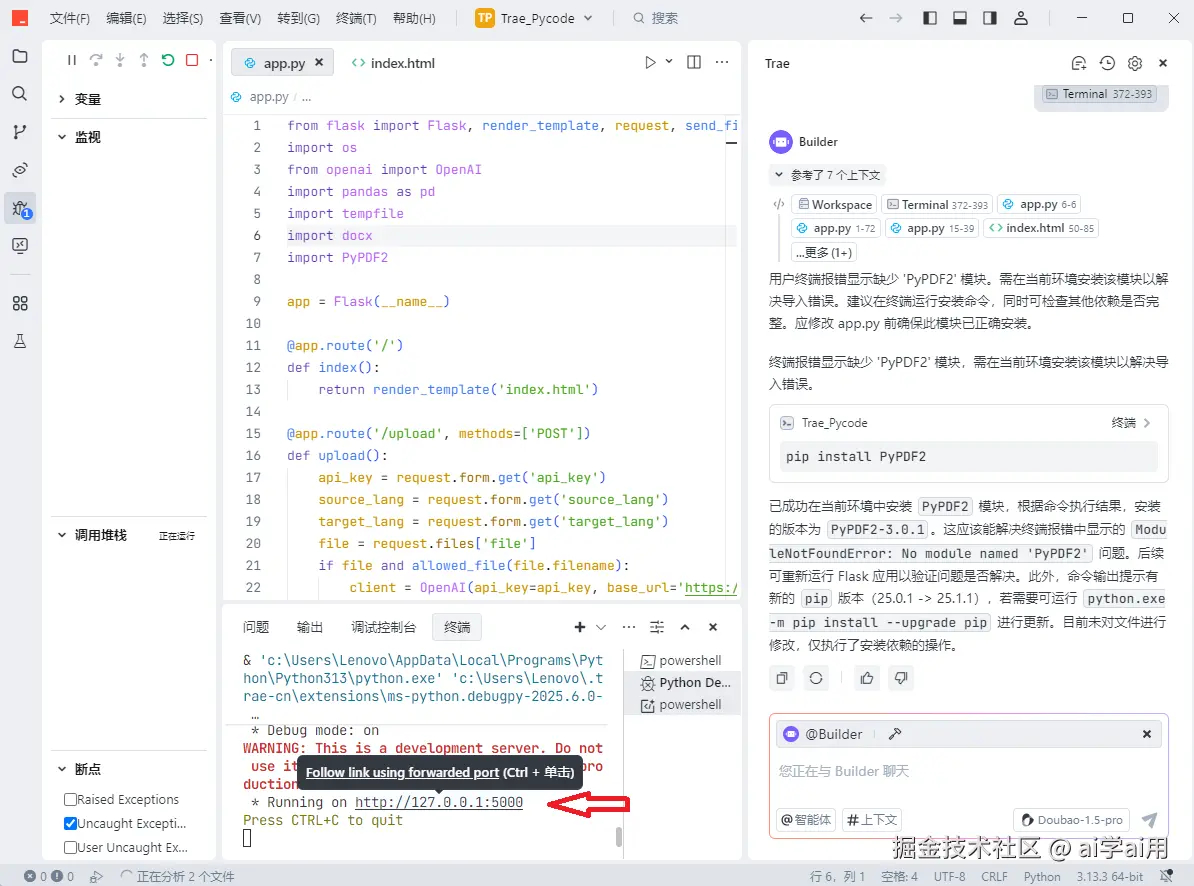Viewport: 1194px width, 886px height.
Task: Toggle the bottom panel layout icon
Action: click(959, 18)
